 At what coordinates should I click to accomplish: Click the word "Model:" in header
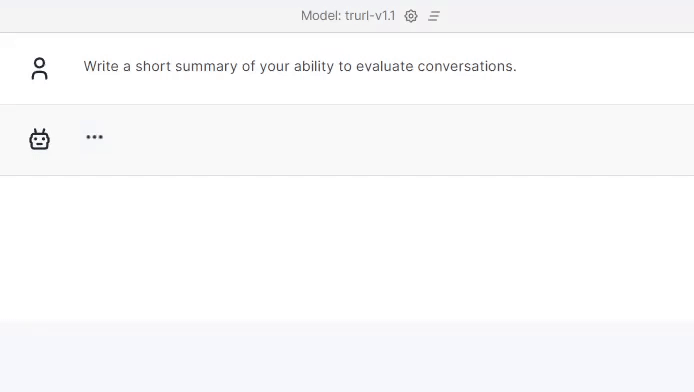point(321,16)
